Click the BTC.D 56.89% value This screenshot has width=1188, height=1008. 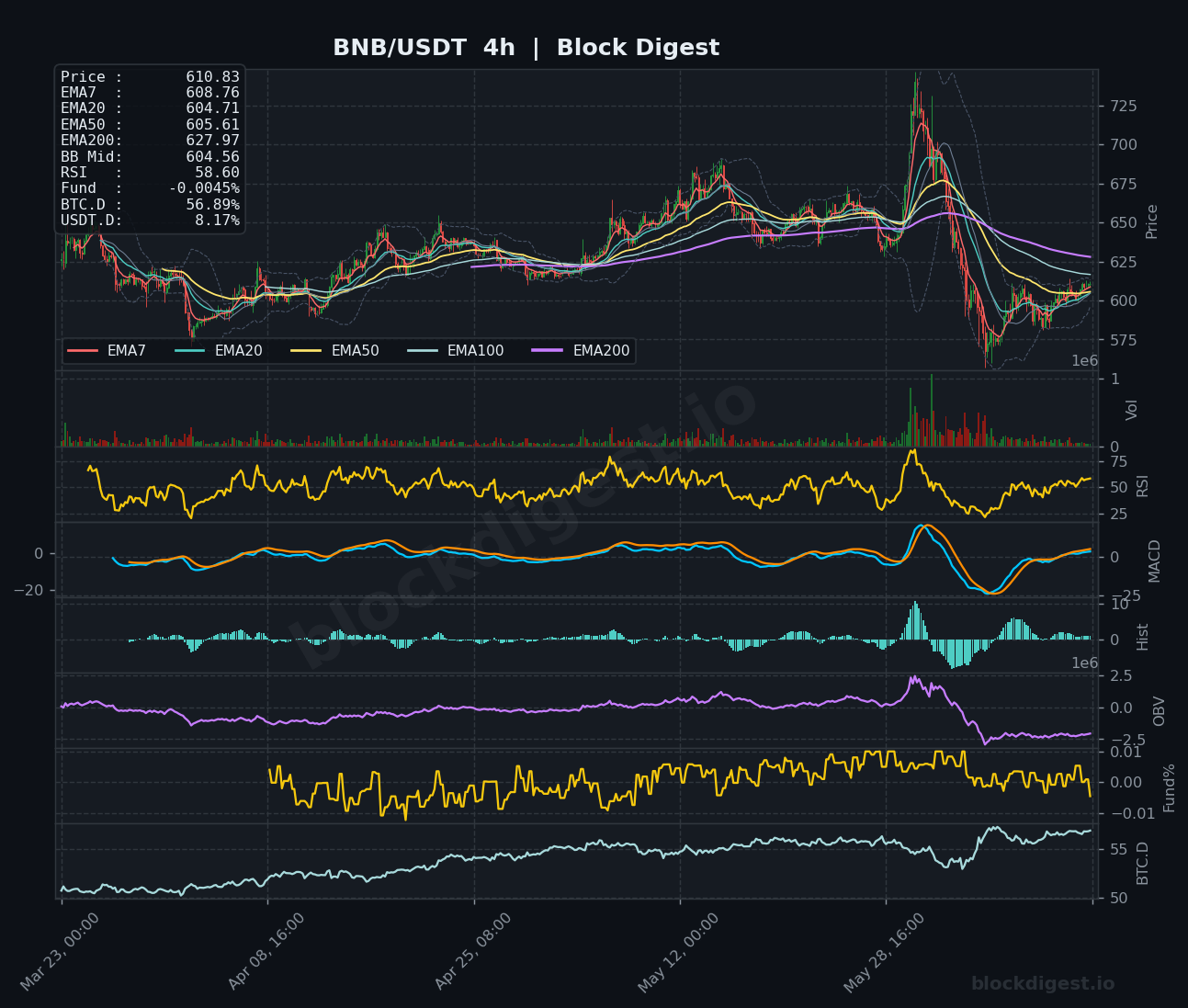pos(212,205)
